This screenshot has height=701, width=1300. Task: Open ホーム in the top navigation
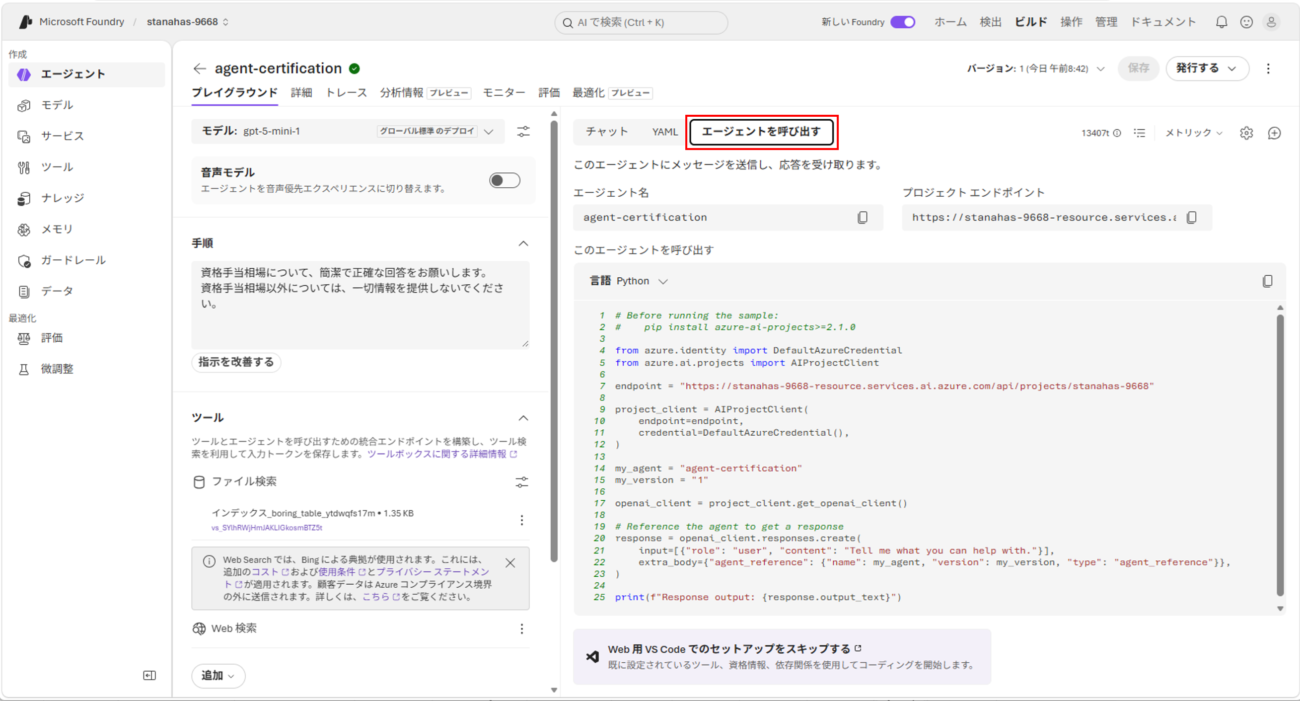[x=950, y=22]
